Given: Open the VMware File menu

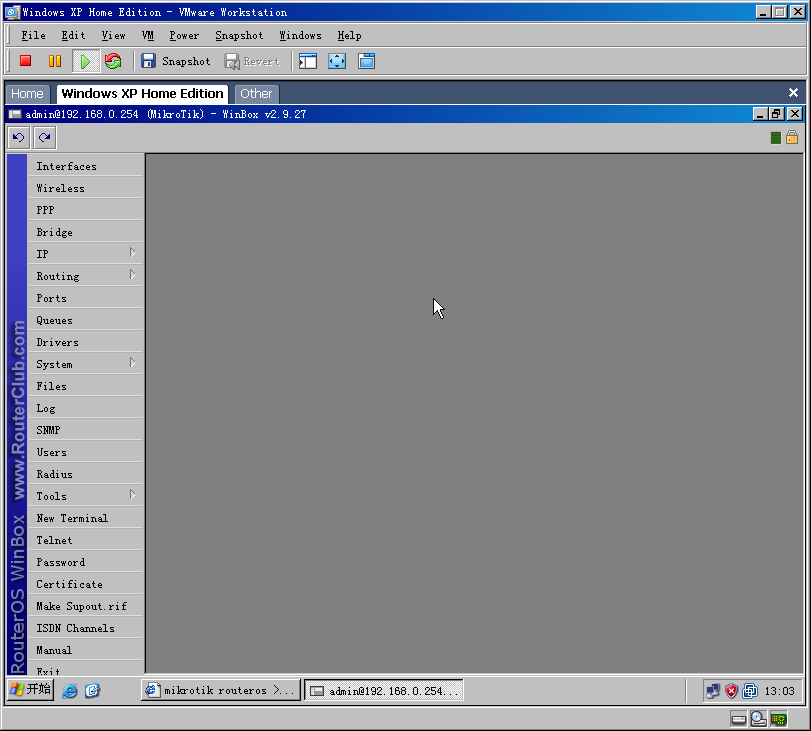Looking at the screenshot, I should point(33,35).
